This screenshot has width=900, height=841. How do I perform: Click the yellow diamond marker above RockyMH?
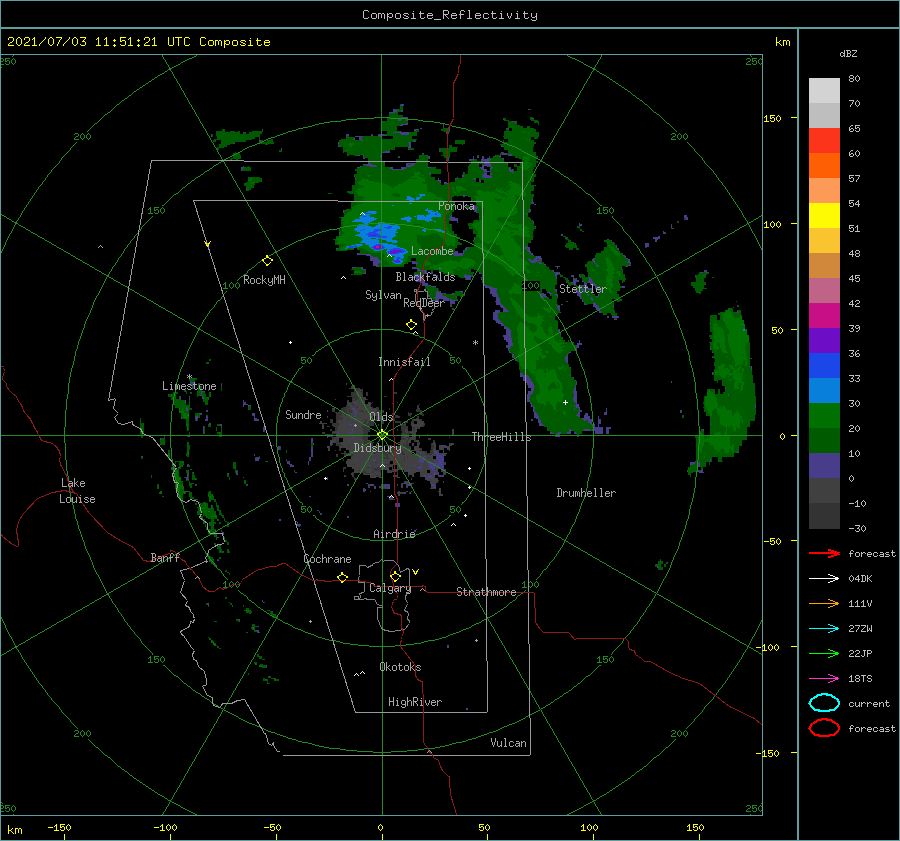tap(267, 261)
